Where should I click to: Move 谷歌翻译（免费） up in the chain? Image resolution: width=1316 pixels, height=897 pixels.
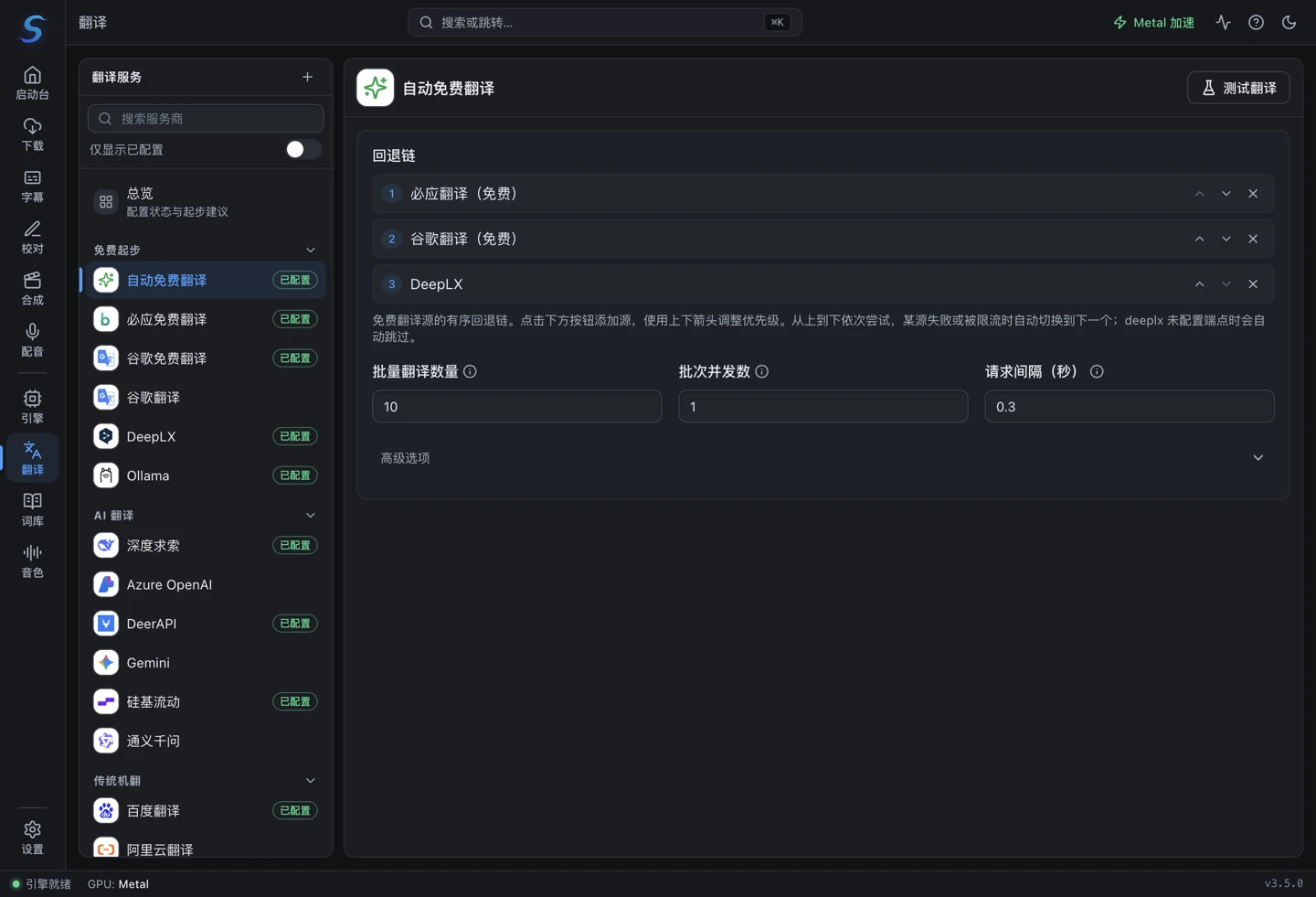point(1199,239)
